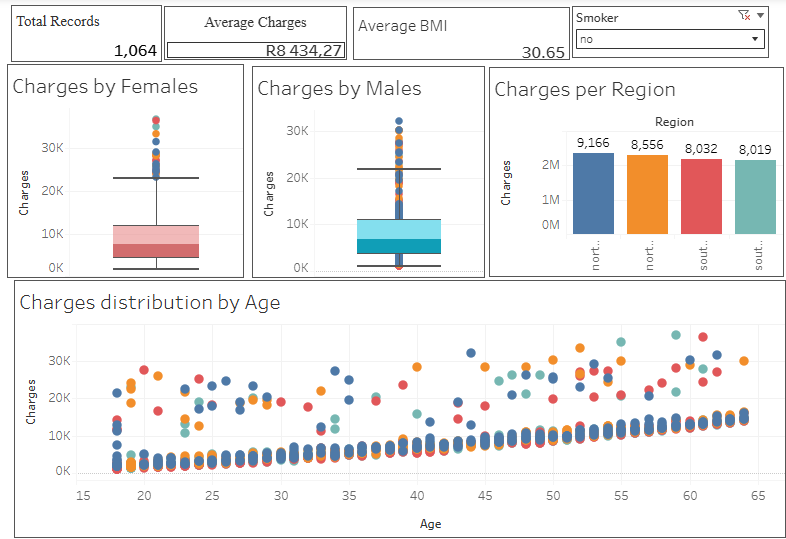The width and height of the screenshot is (786, 539).
Task: Clear the Smoker filter using the funnel icon
Action: [x=742, y=15]
